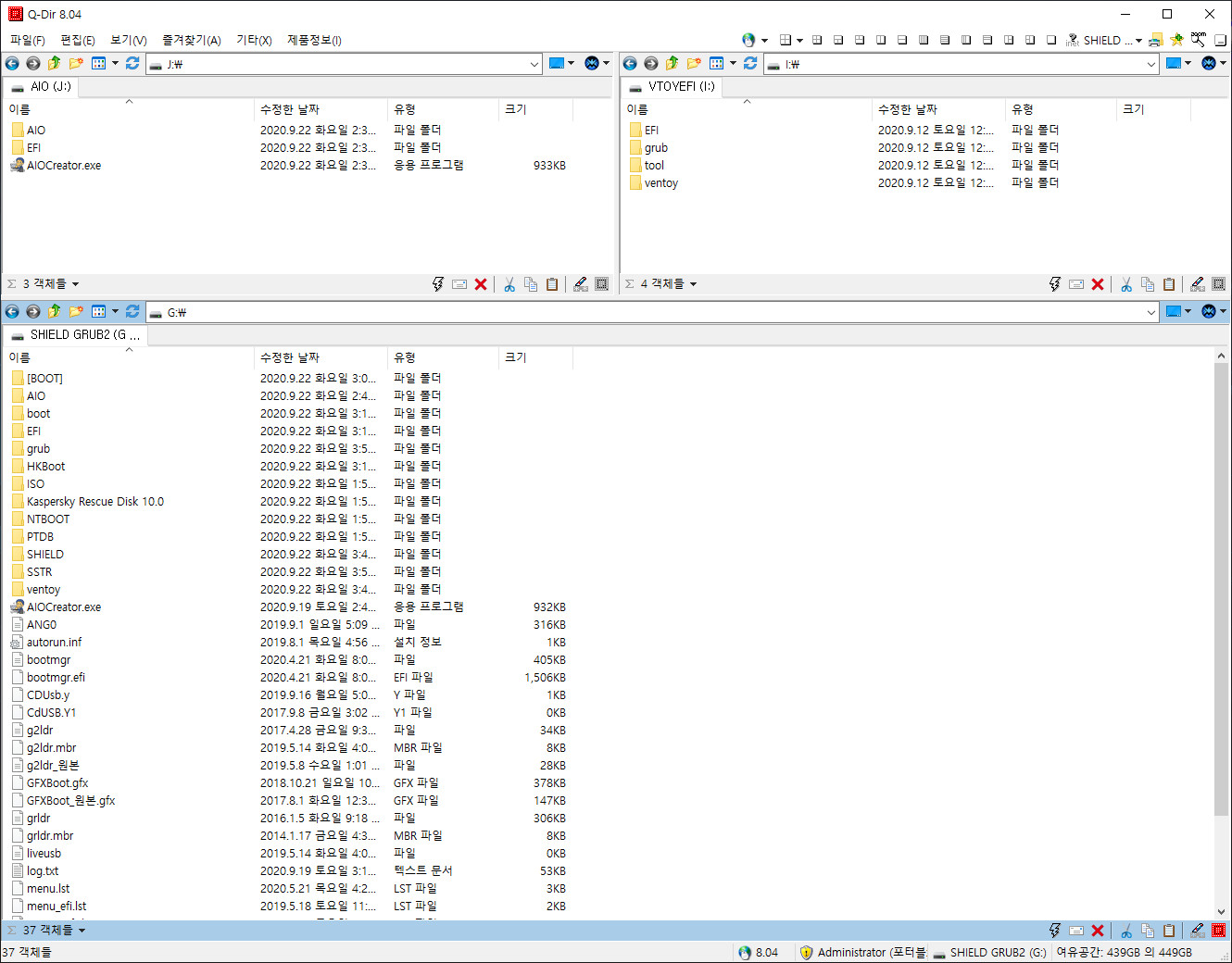Image resolution: width=1232 pixels, height=963 pixels.
Task: Paste clipboard icon in the G: pane
Action: click(x=1169, y=931)
